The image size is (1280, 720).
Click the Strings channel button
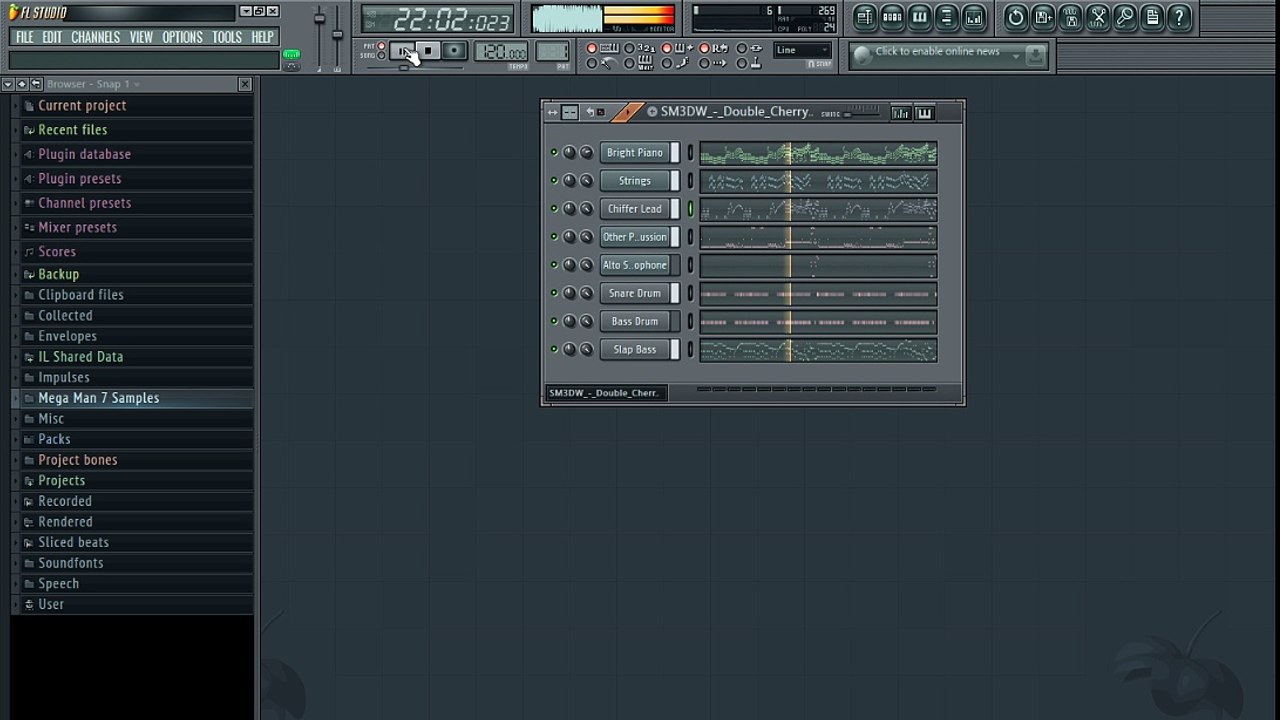coord(635,181)
